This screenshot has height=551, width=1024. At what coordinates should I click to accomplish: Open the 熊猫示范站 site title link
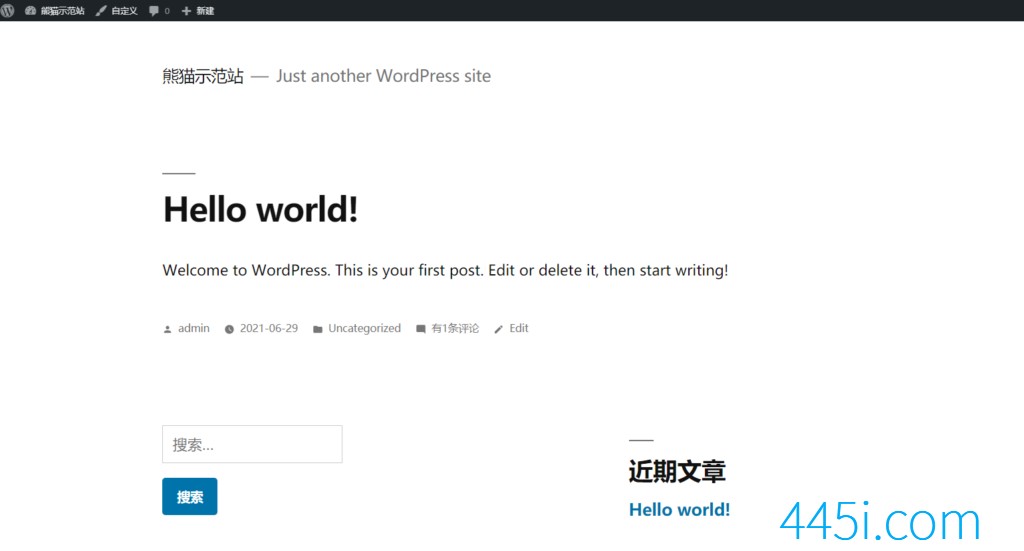click(203, 76)
